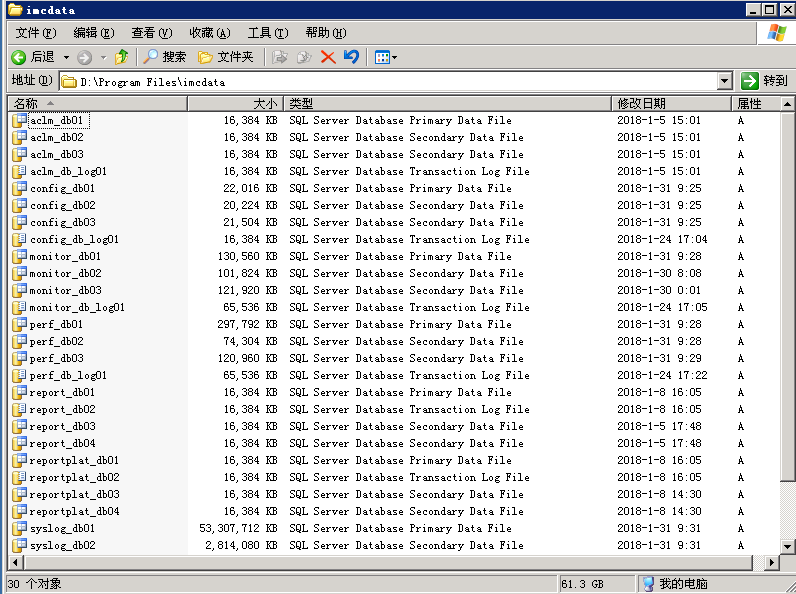Select the monitor_db01 file icon
This screenshot has height=594, width=796.
pyautogui.click(x=19, y=256)
